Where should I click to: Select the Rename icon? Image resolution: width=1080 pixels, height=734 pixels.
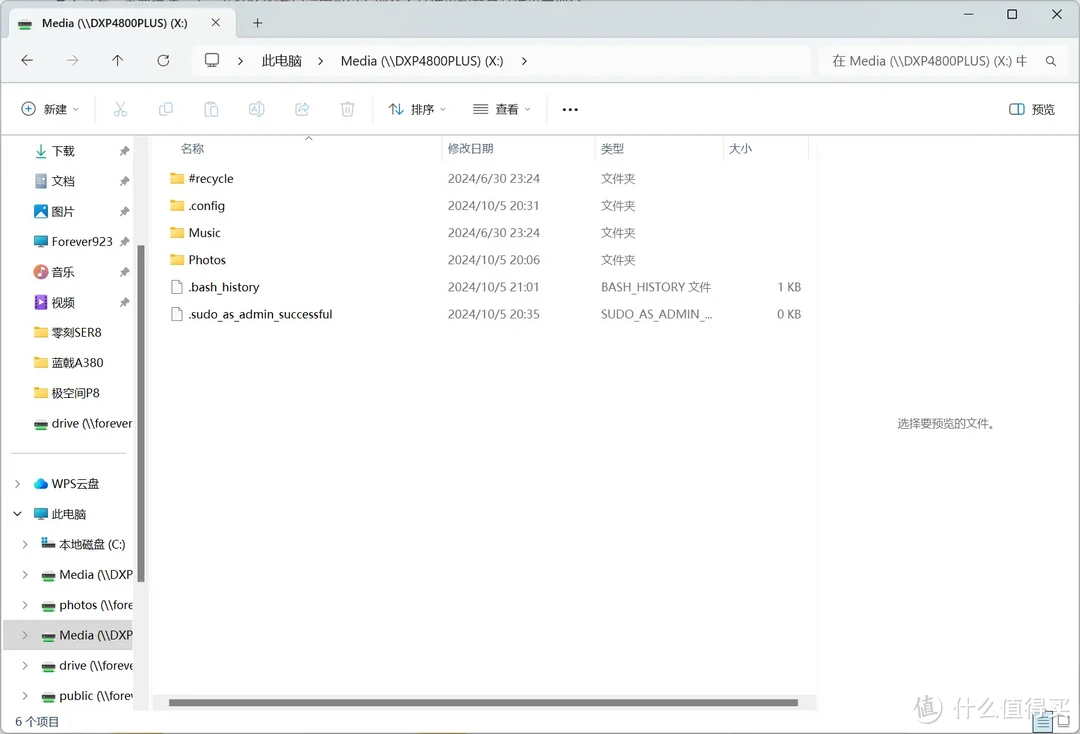[x=256, y=109]
